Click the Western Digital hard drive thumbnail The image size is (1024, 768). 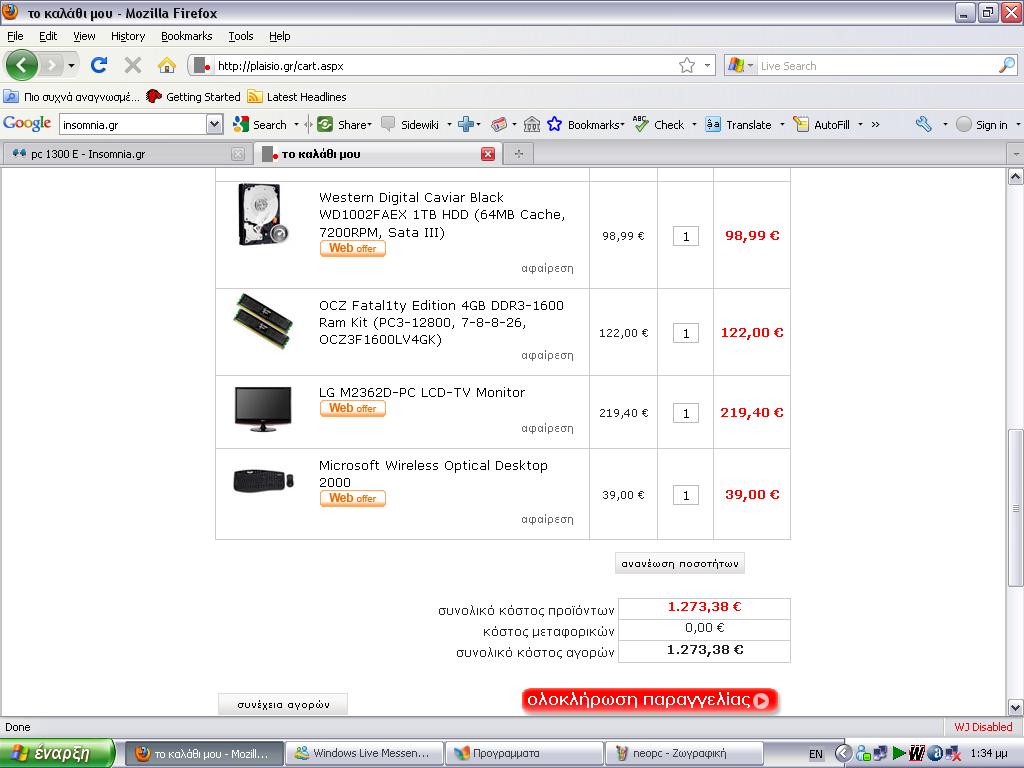(x=263, y=214)
